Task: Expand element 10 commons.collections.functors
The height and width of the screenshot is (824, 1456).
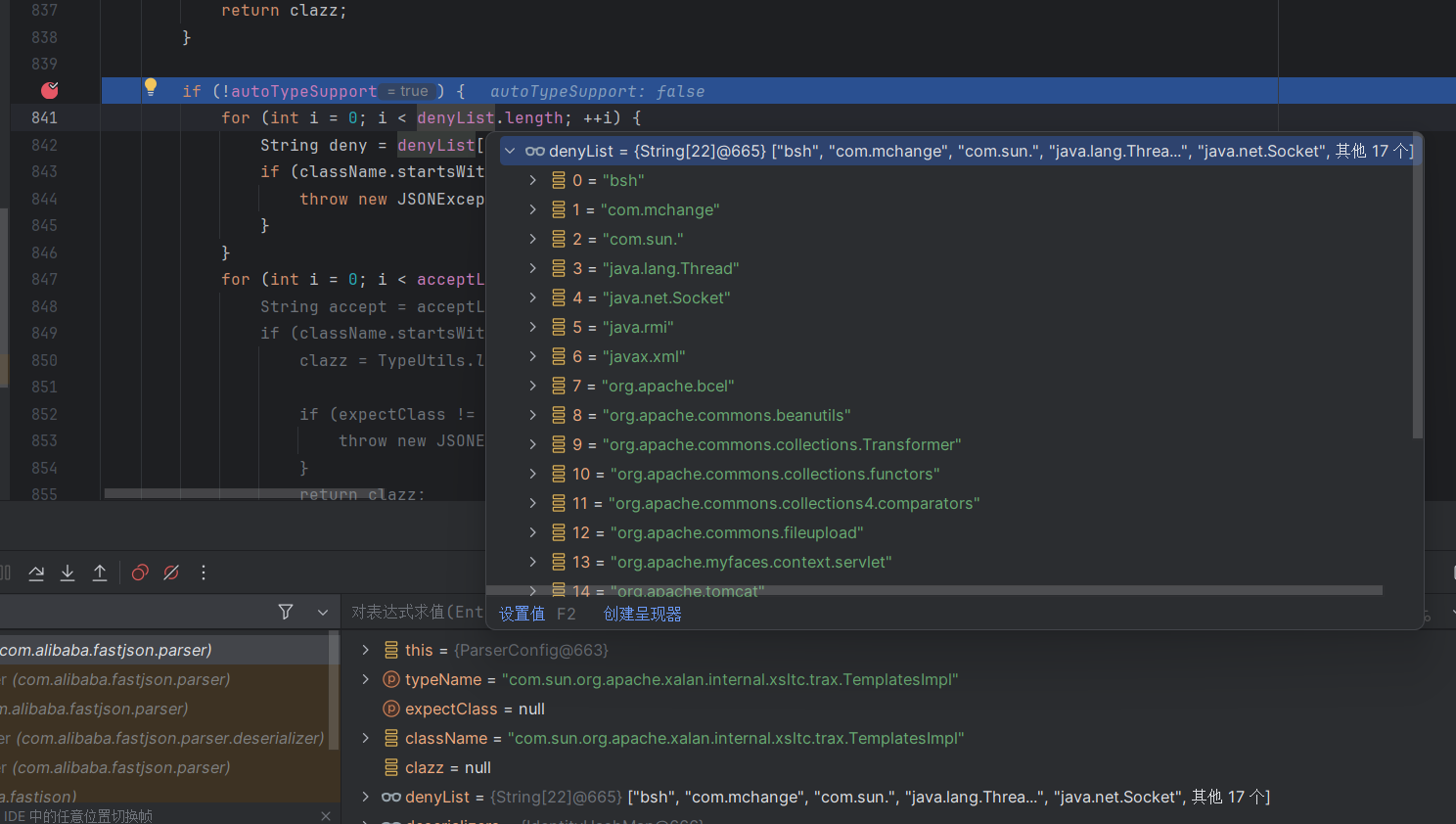Action: point(533,474)
